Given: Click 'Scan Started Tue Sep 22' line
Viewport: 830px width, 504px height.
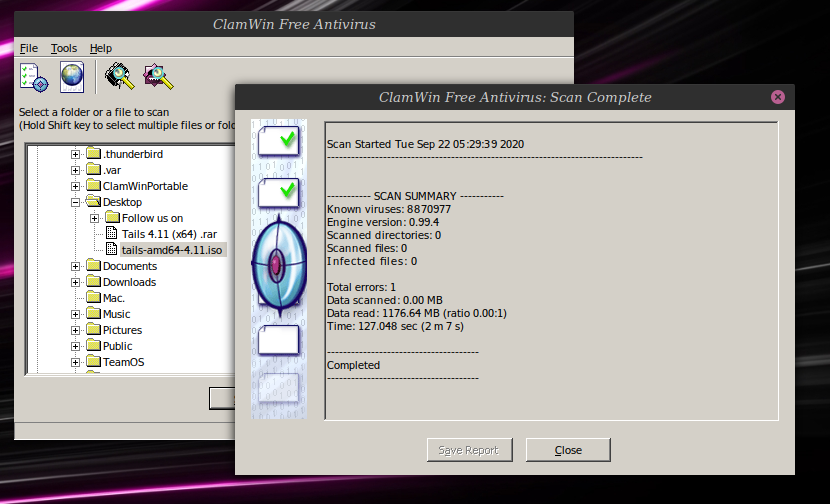Looking at the screenshot, I should pos(426,144).
